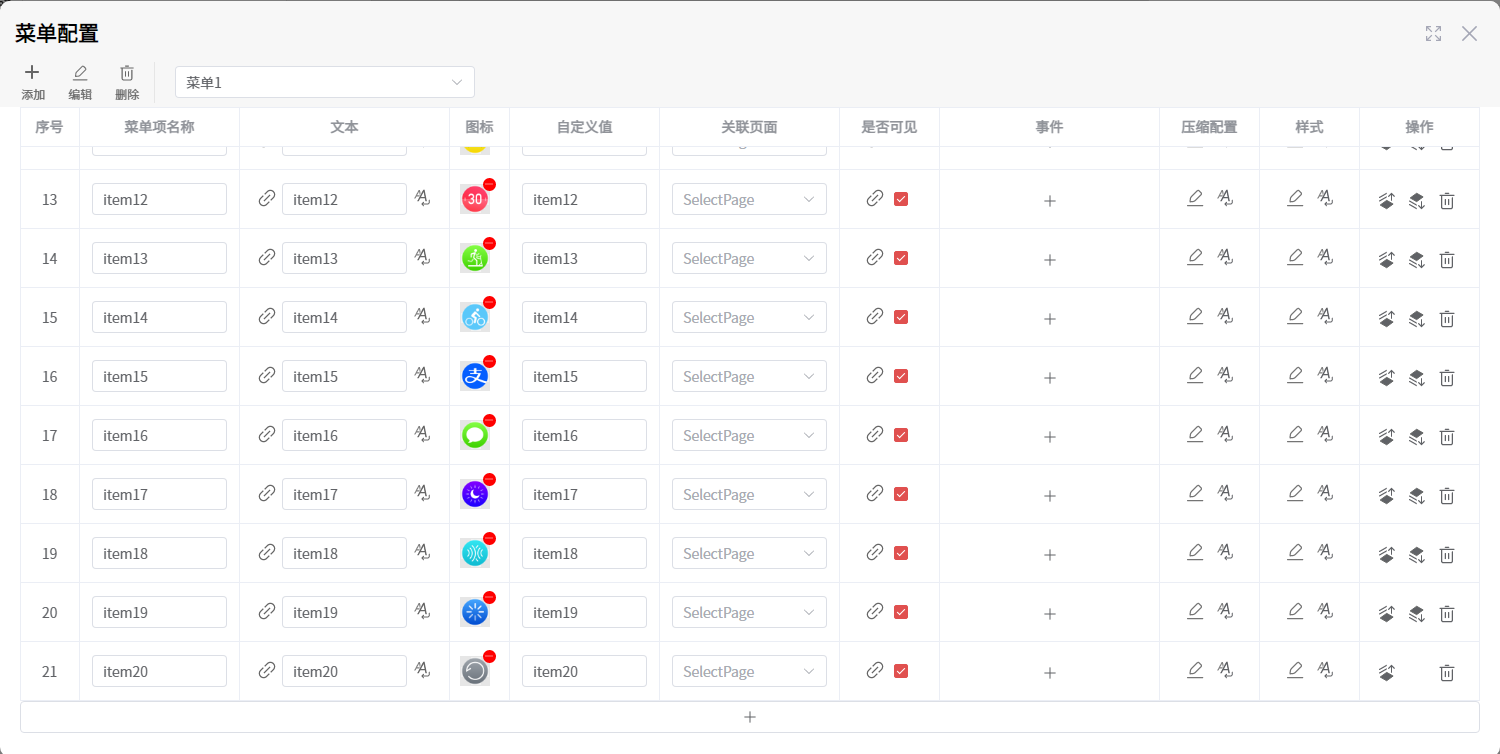Move the item16 row down one layer
Image resolution: width=1500 pixels, height=754 pixels.
click(1416, 437)
